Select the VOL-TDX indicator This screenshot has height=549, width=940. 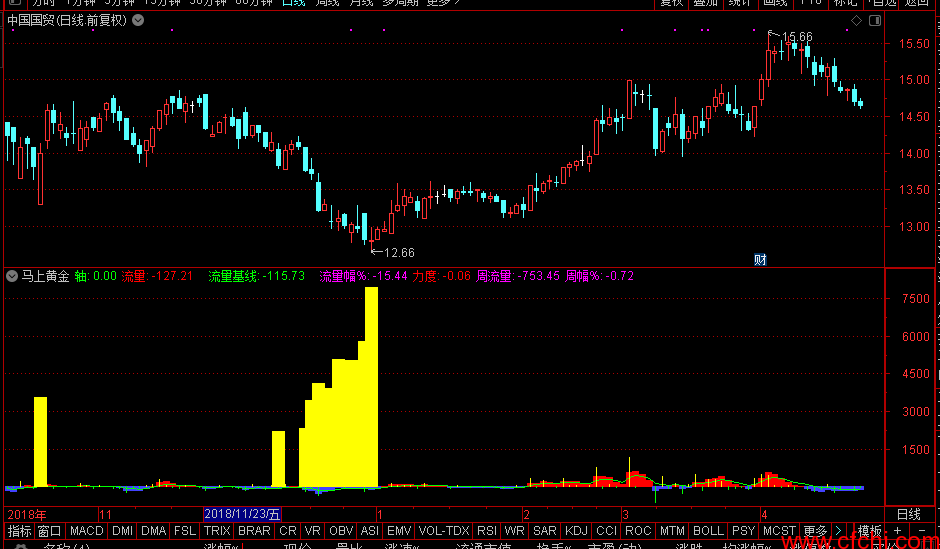(x=444, y=530)
